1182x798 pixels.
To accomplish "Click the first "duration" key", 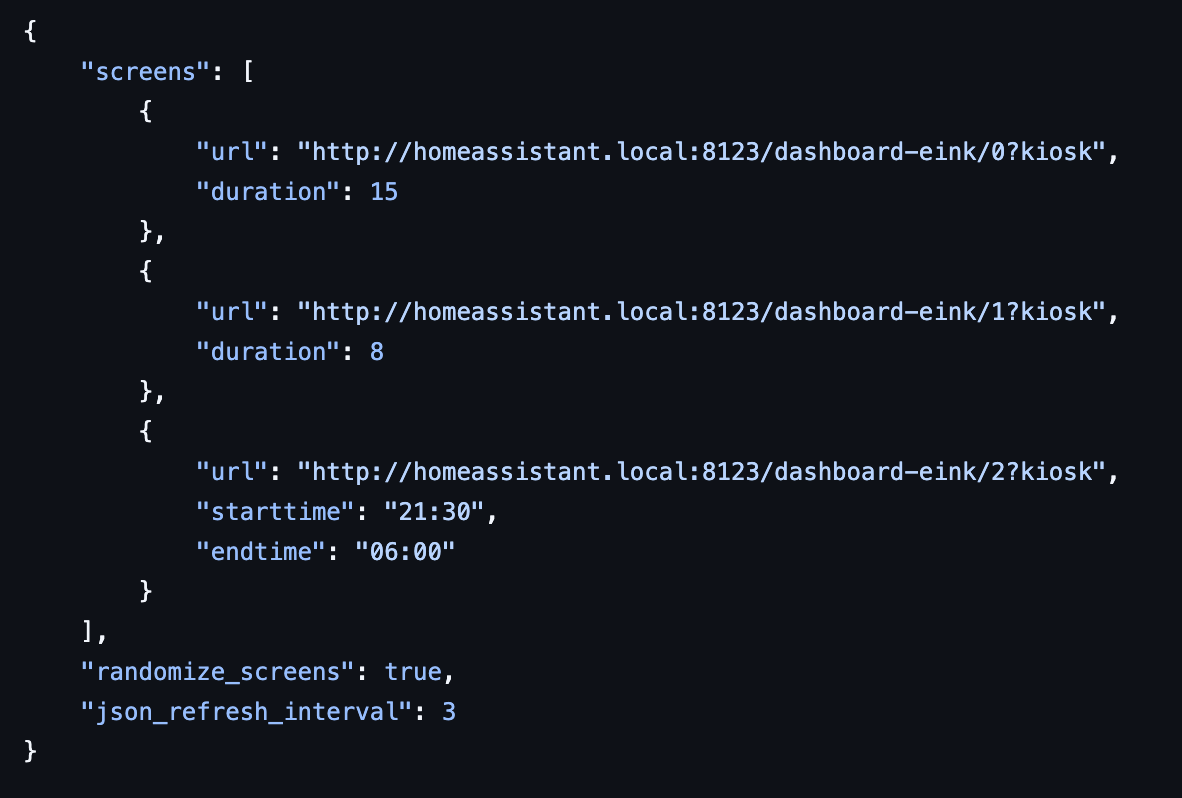I will coord(268,191).
